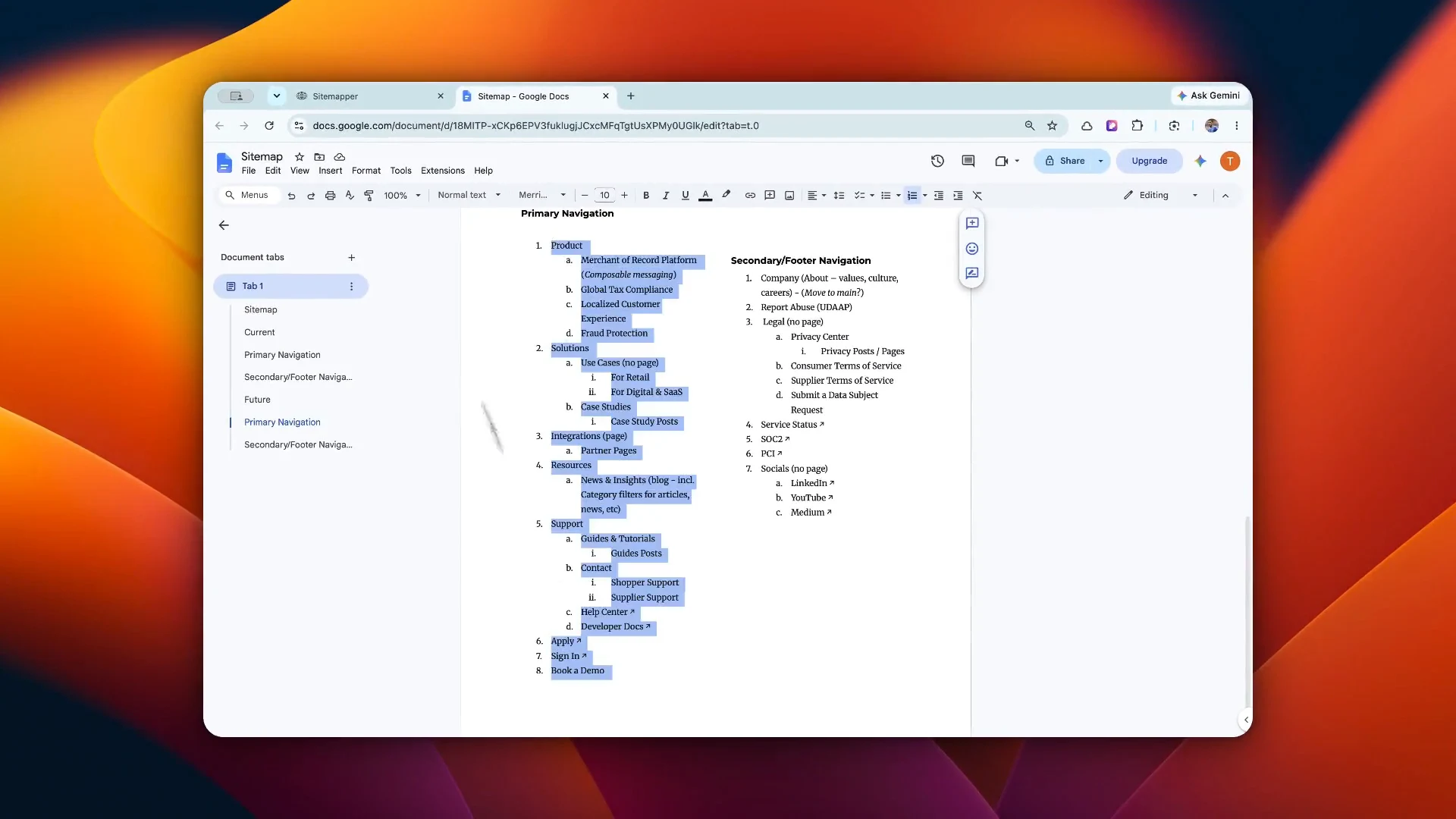Click the font size input field
This screenshot has height=819, width=1456.
[x=604, y=196]
